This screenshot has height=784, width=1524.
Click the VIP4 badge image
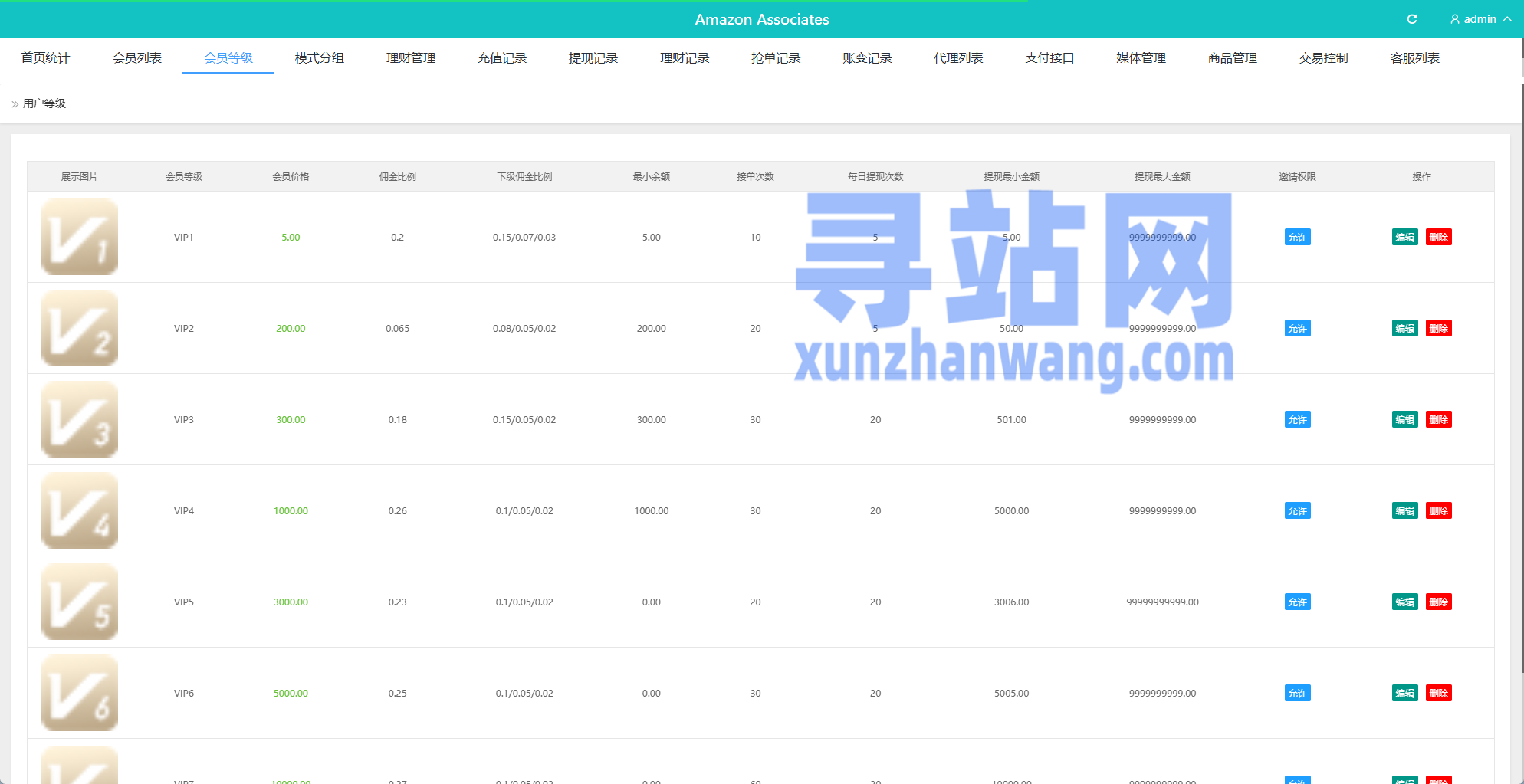point(79,510)
